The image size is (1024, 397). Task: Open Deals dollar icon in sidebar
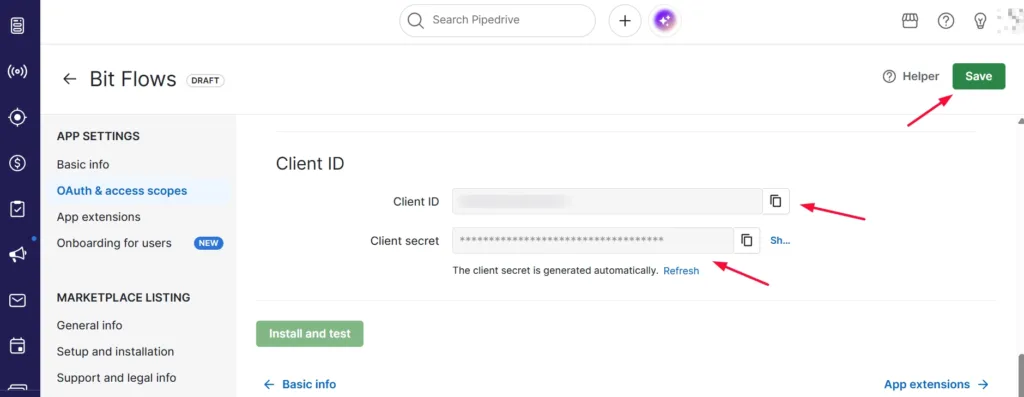coord(18,163)
